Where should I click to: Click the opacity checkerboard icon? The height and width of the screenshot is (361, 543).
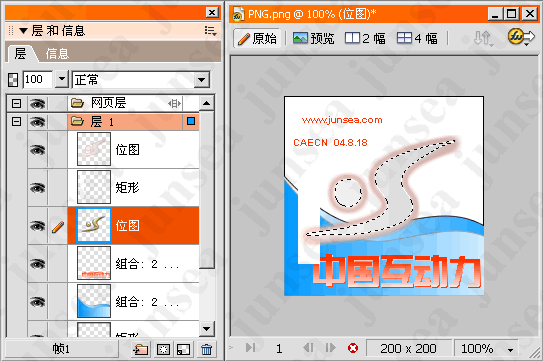[13, 80]
